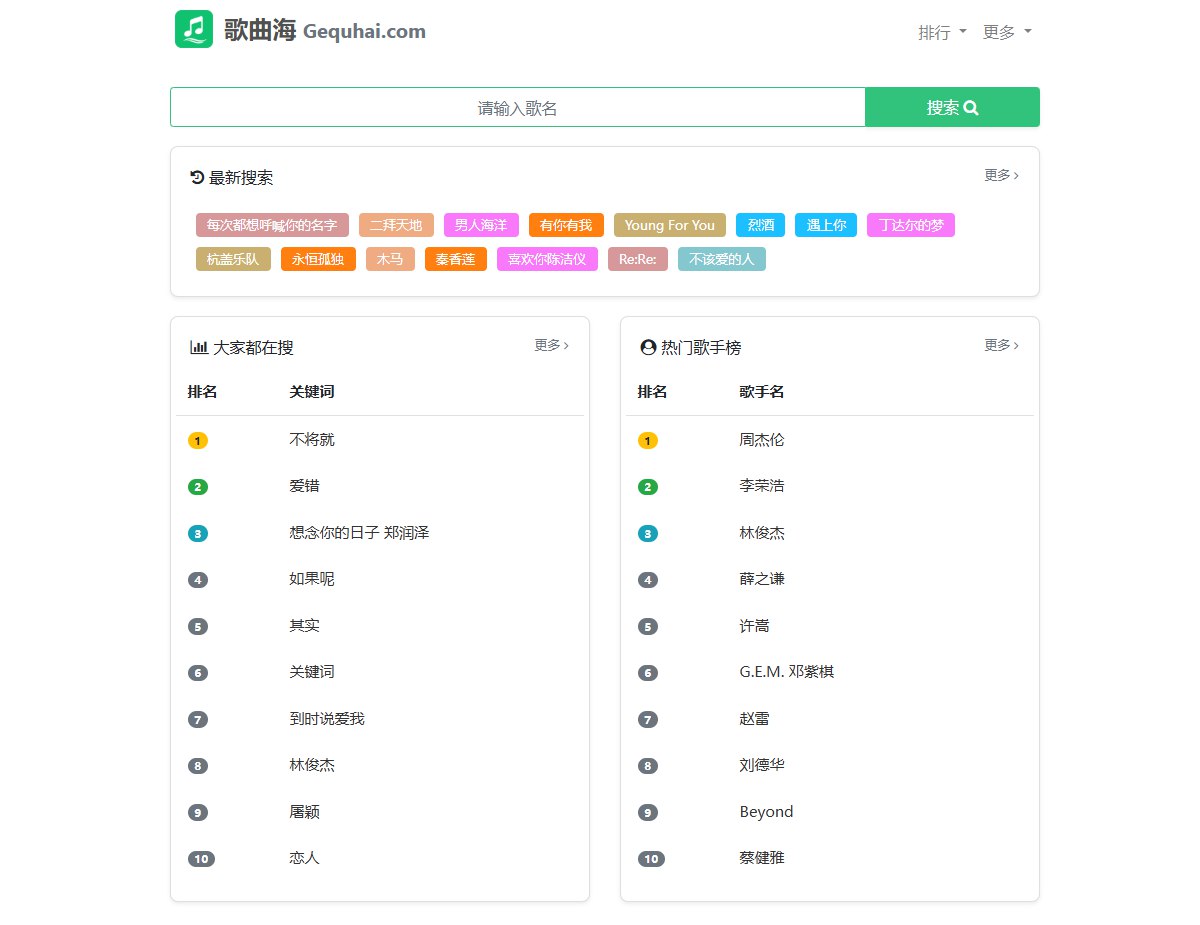Expand 更多 in the 热门歌手榜 panel

click(1001, 345)
